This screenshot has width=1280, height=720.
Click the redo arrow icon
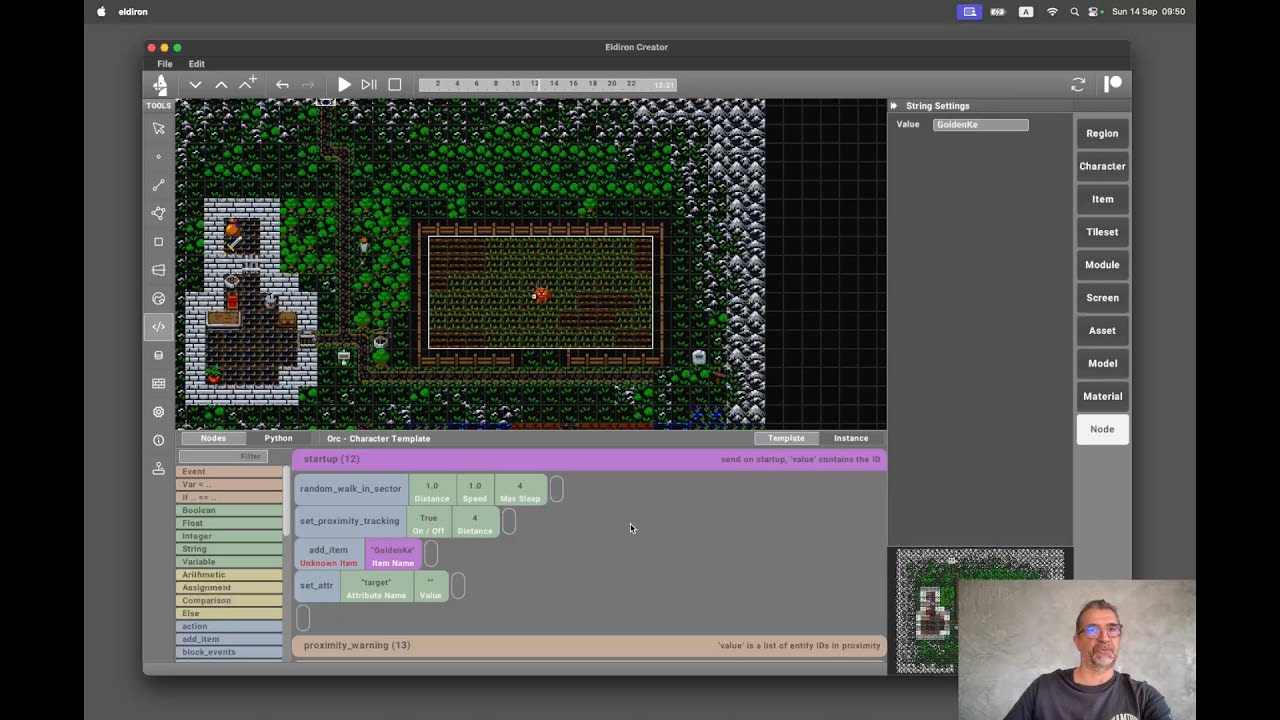[x=308, y=85]
